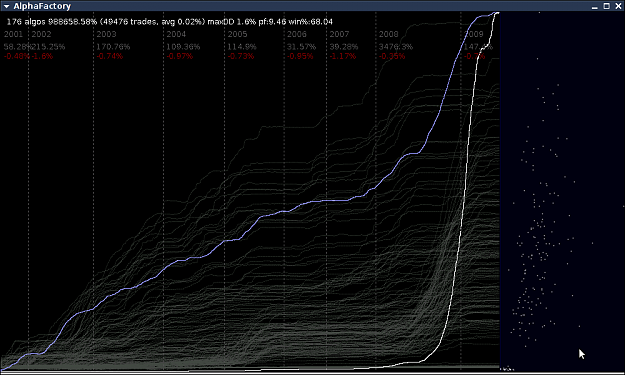Click the red -1.6% drawdown value
Image resolution: width=625 pixels, height=375 pixels.
click(x=42, y=56)
